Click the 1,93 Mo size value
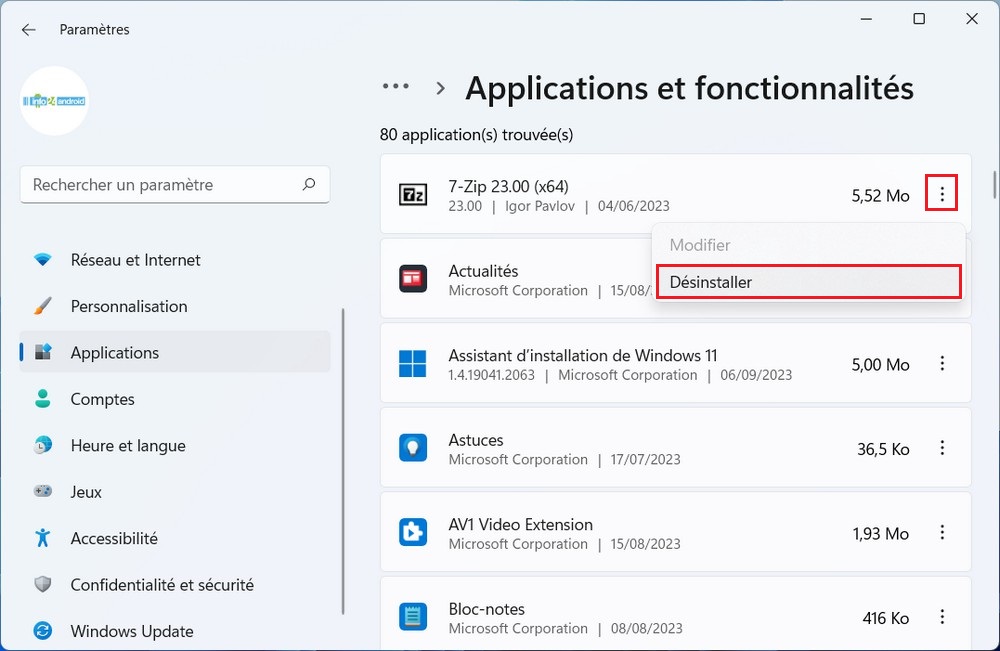The height and width of the screenshot is (651, 1000). [x=881, y=534]
